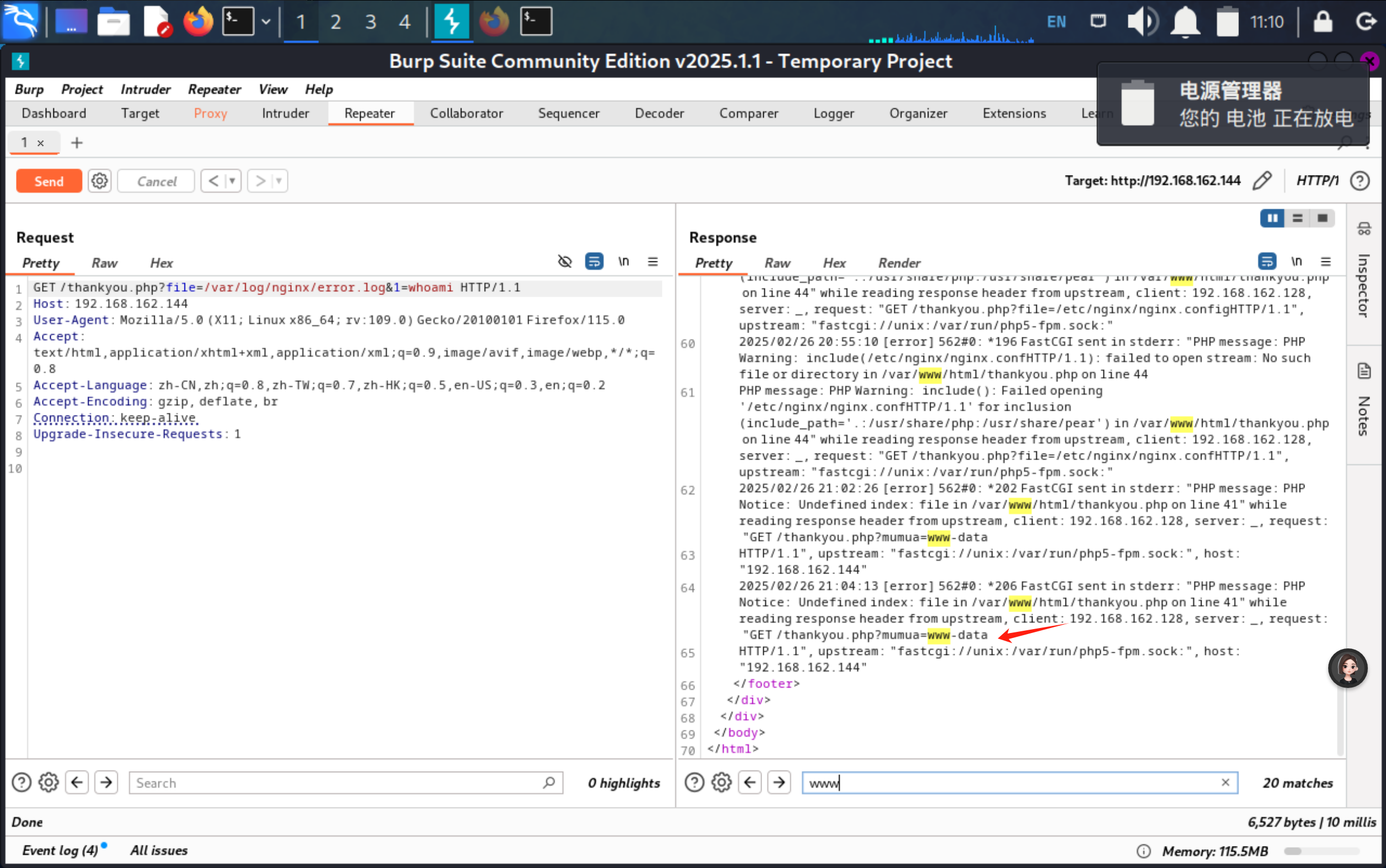Expand Kali terminal launcher dropdown arrow

[266, 22]
